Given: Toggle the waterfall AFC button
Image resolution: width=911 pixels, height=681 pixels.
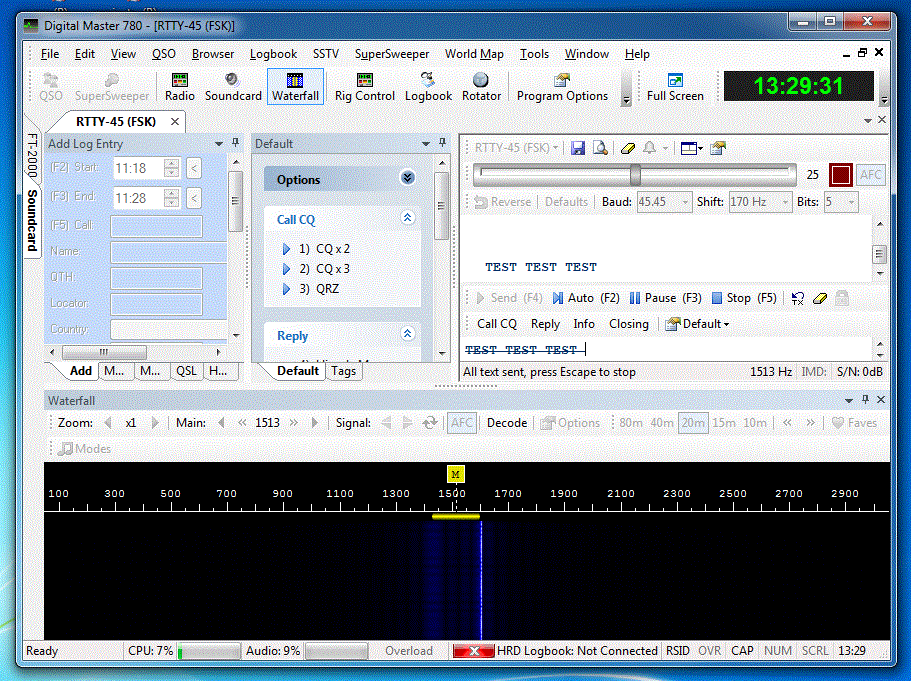Looking at the screenshot, I should coord(461,423).
